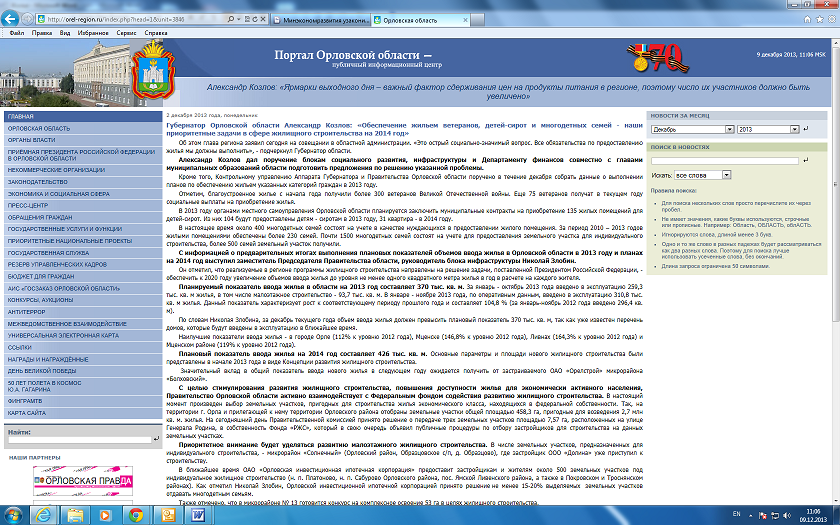Focus the Найти field in the left sidebar
840x525 pixels.
click(x=80, y=439)
